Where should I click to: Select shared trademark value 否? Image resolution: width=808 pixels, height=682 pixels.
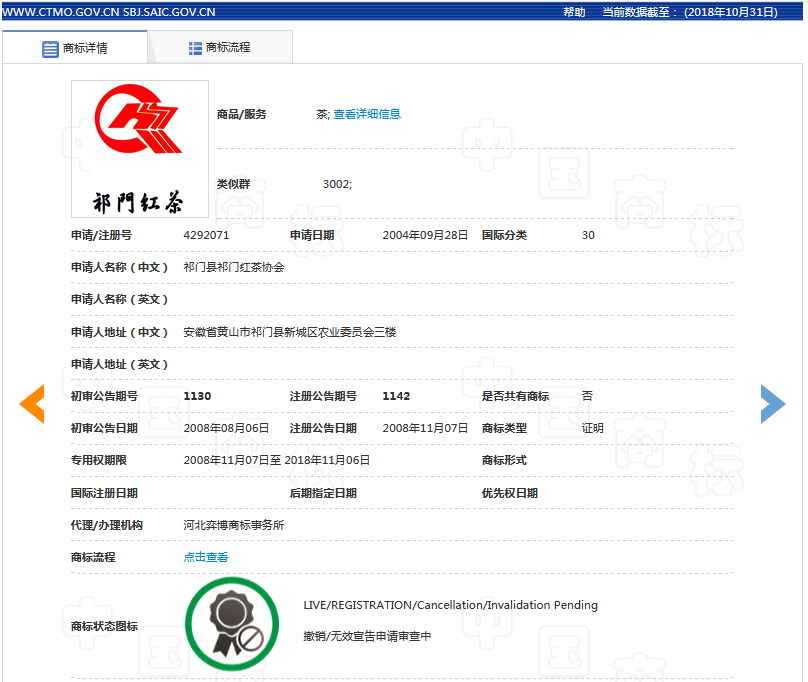(x=587, y=396)
